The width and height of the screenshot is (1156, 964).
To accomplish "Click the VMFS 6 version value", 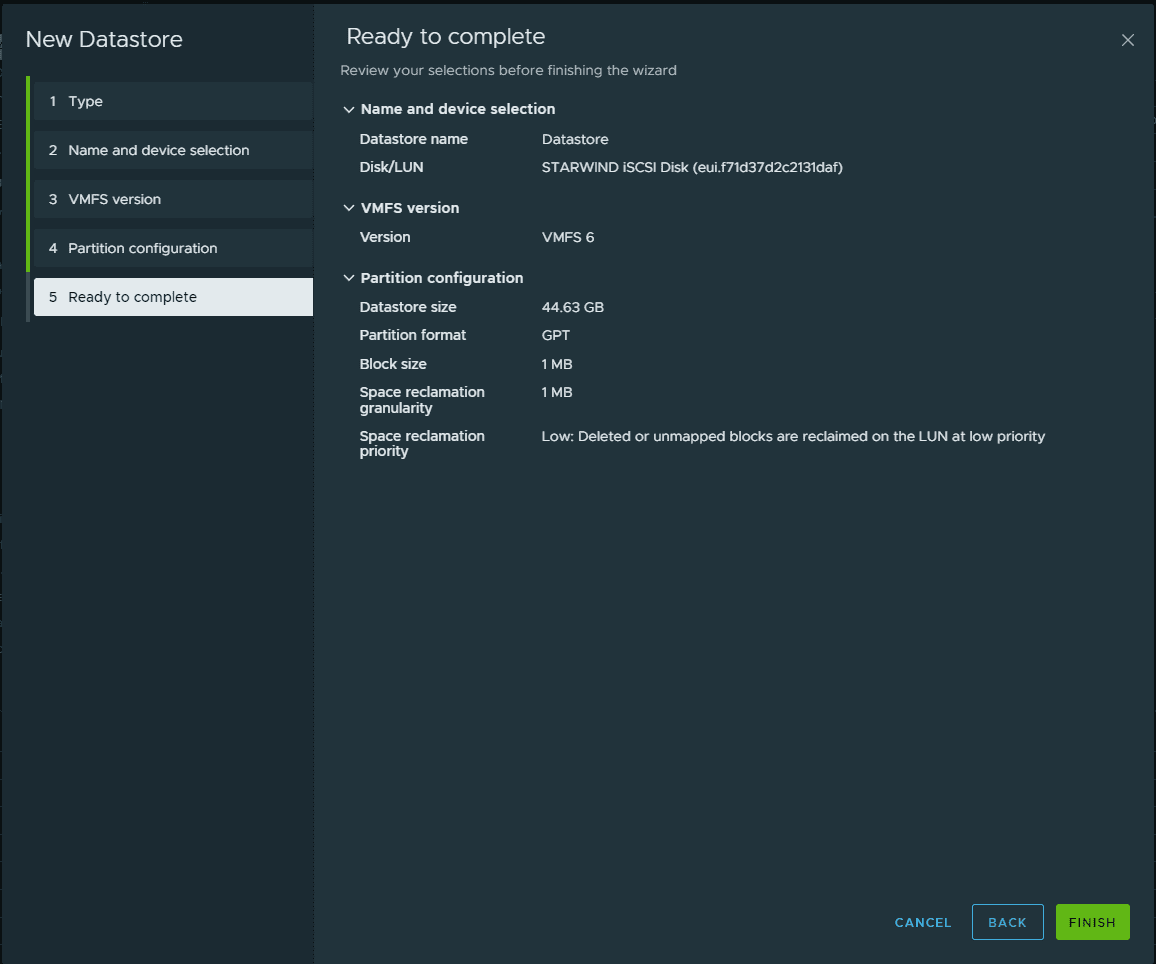I will pyautogui.click(x=568, y=238).
